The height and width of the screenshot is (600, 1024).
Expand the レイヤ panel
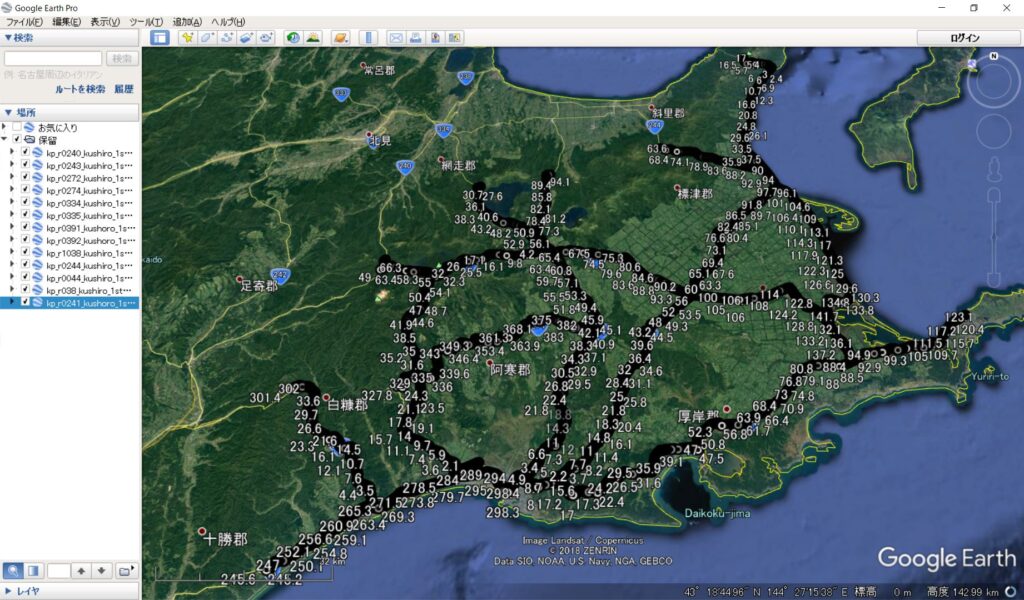(8, 591)
